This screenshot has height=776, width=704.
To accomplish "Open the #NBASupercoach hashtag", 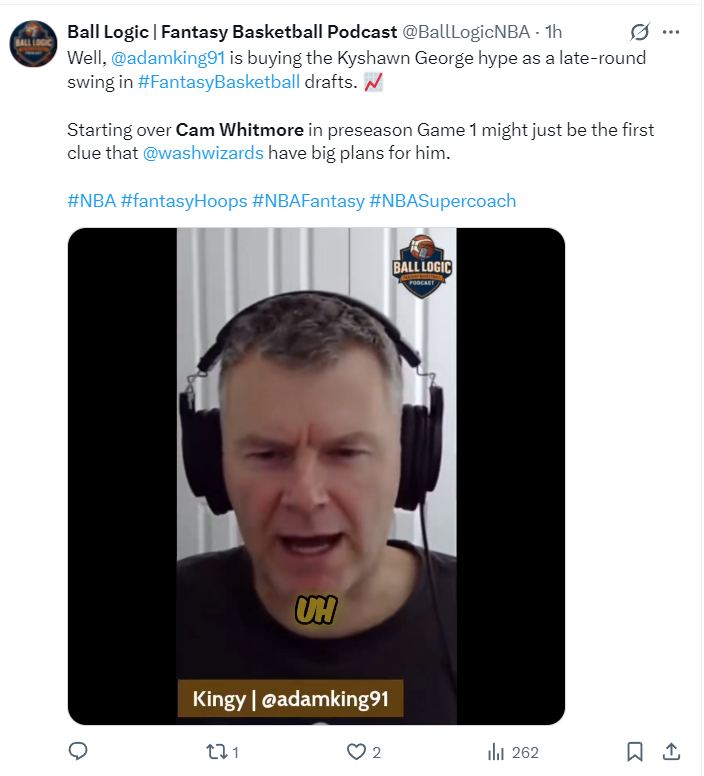I will [x=443, y=201].
